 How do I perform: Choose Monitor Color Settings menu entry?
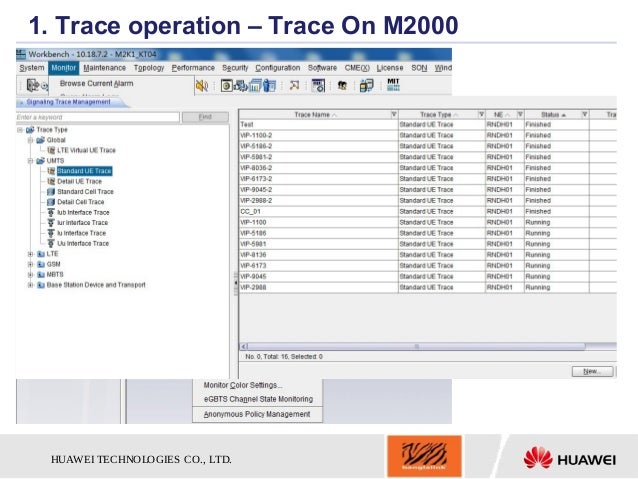pos(243,385)
